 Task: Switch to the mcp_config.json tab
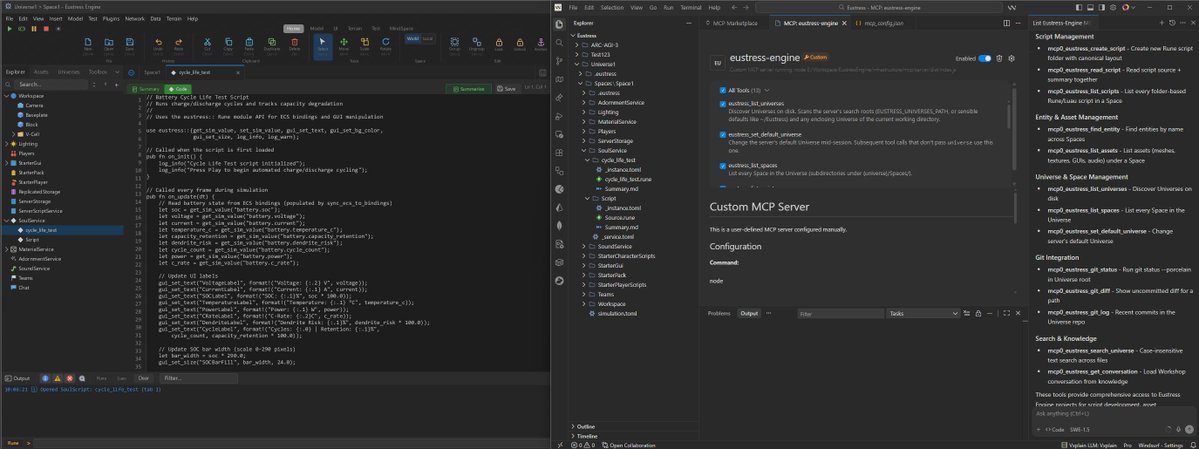[x=883, y=24]
